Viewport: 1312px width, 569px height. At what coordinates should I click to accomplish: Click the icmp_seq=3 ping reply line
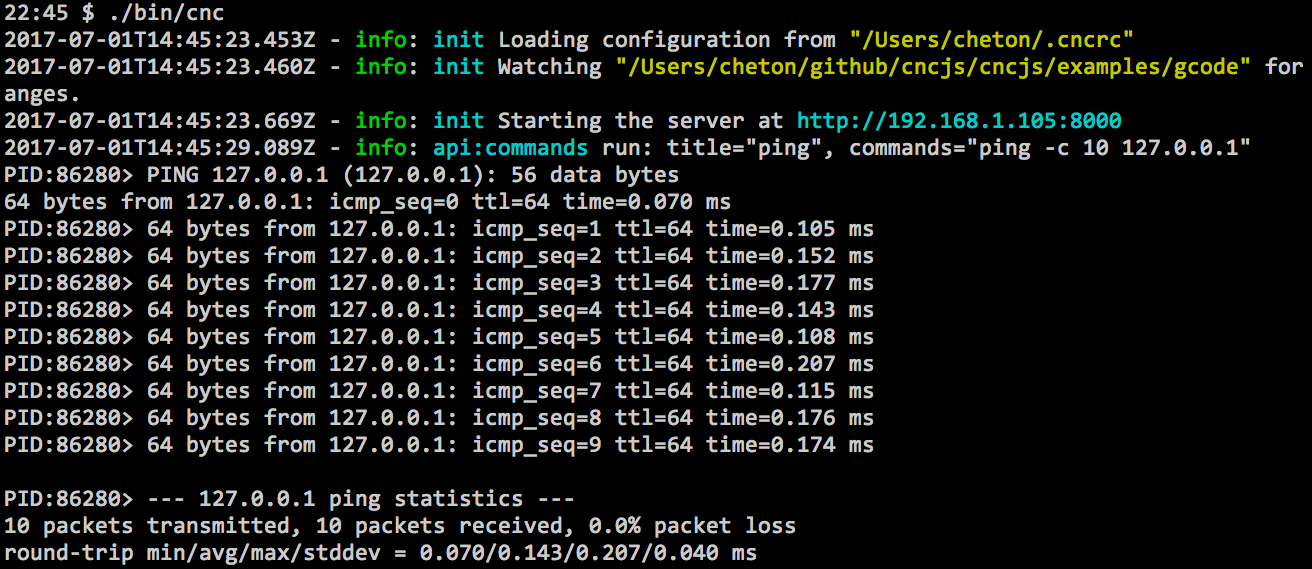510,283
